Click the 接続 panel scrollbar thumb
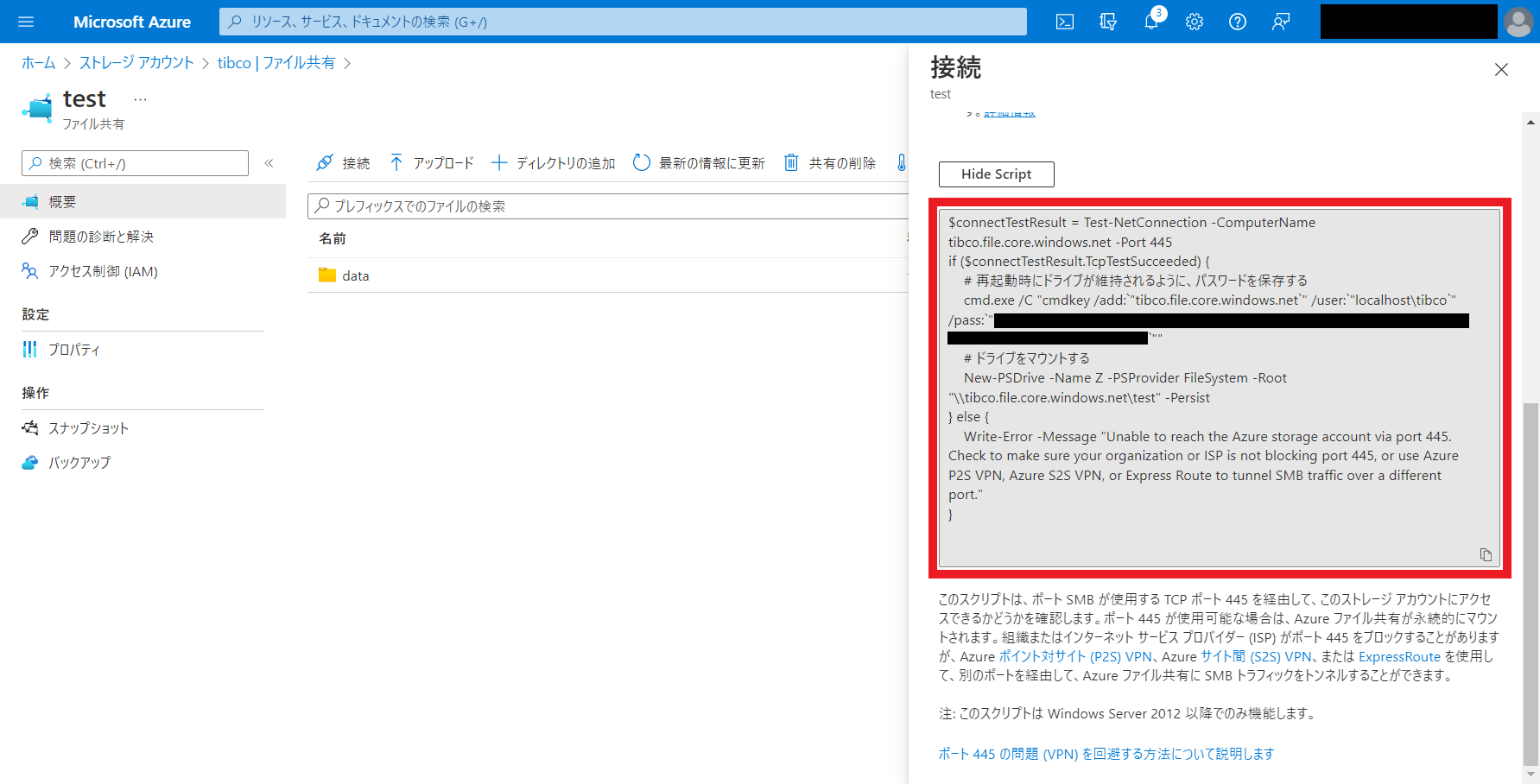Image resolution: width=1540 pixels, height=784 pixels. pos(1530,585)
